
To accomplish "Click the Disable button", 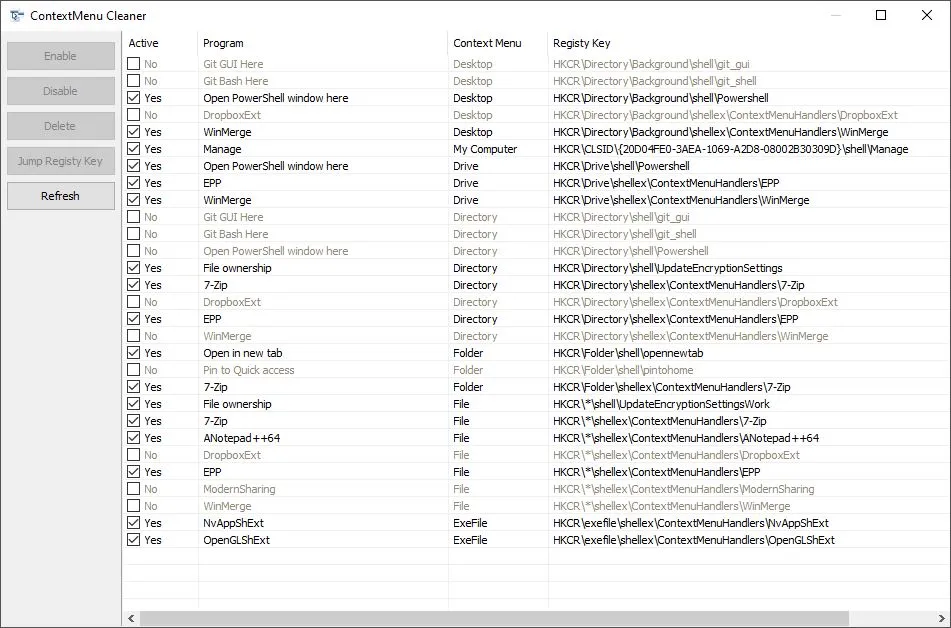I will coord(61,91).
